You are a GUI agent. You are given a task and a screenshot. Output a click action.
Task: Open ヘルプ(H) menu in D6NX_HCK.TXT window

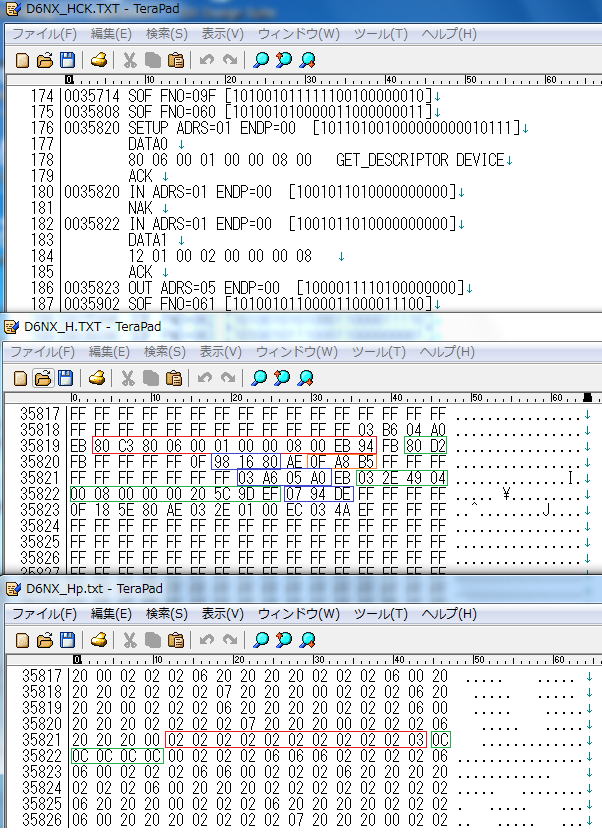click(448, 34)
